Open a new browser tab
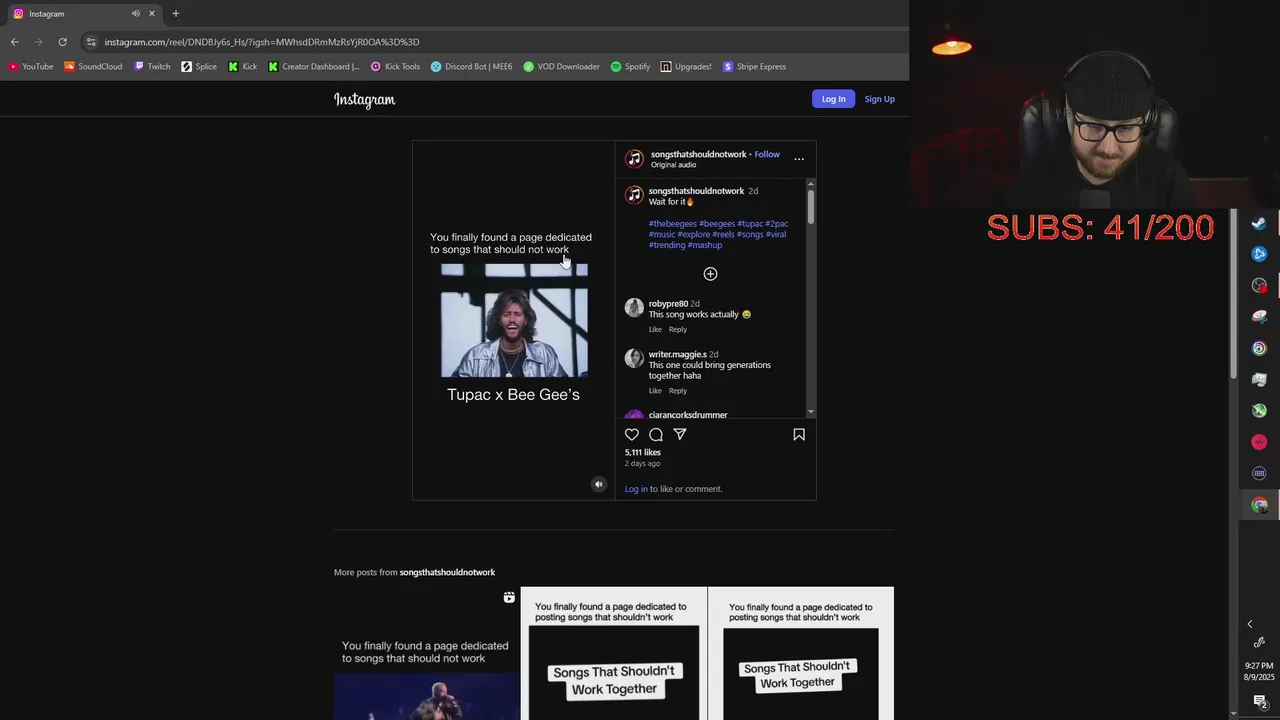 [175, 13]
